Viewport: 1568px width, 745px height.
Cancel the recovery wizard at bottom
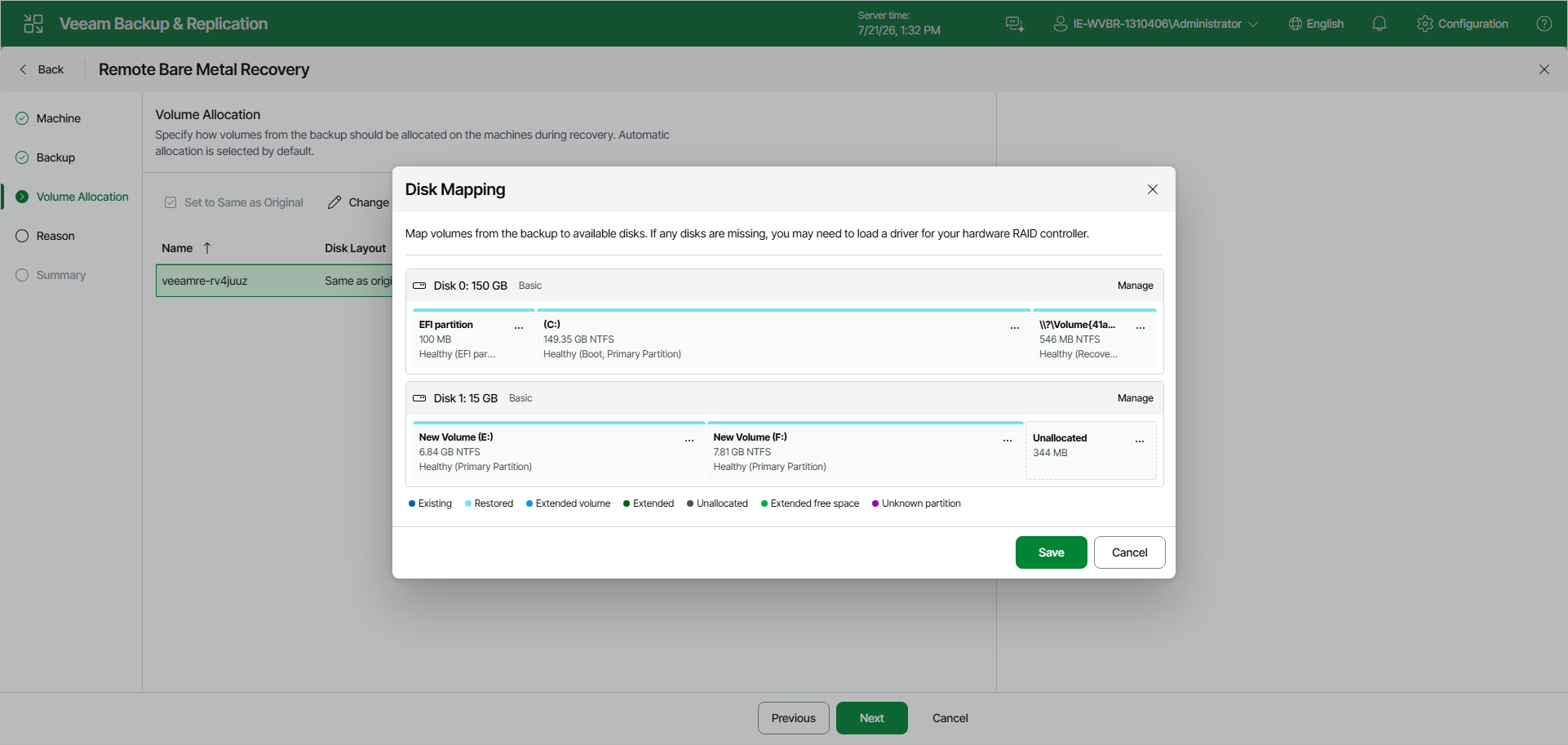click(950, 718)
